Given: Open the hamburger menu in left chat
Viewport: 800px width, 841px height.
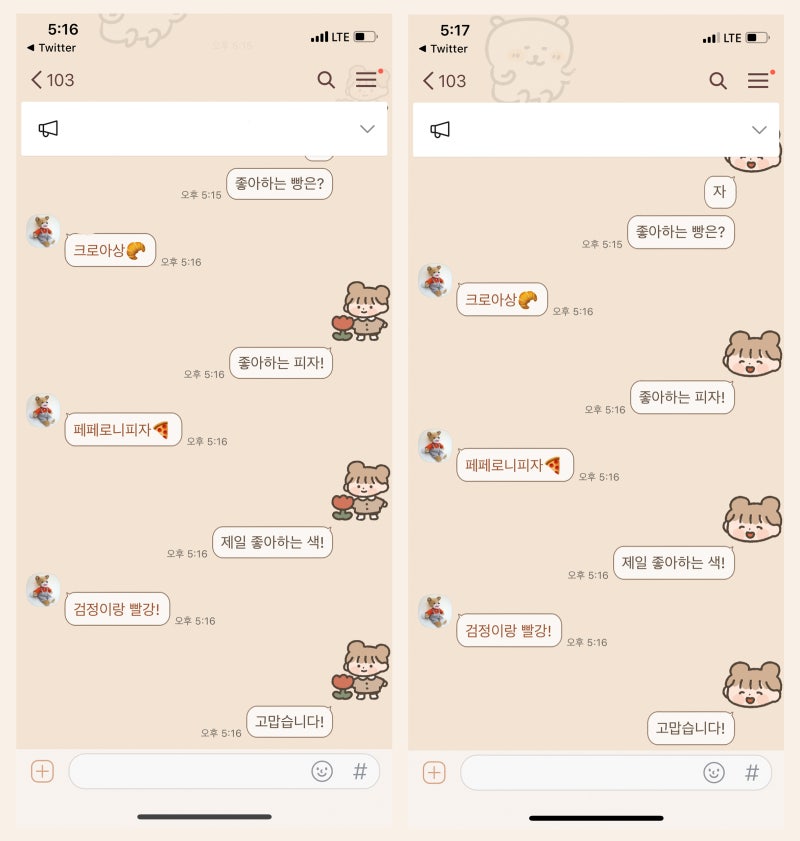Looking at the screenshot, I should [x=367, y=79].
